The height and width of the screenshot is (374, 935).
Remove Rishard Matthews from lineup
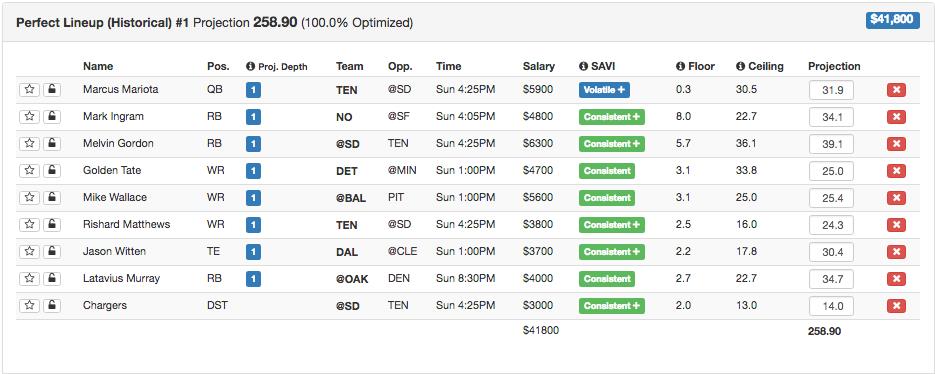[896, 225]
